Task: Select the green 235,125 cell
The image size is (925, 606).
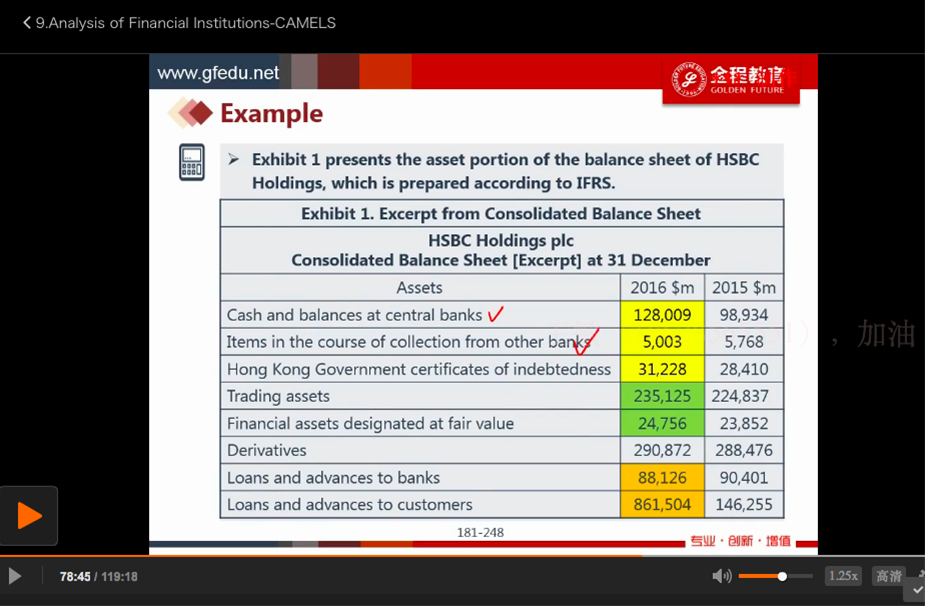Action: tap(662, 396)
